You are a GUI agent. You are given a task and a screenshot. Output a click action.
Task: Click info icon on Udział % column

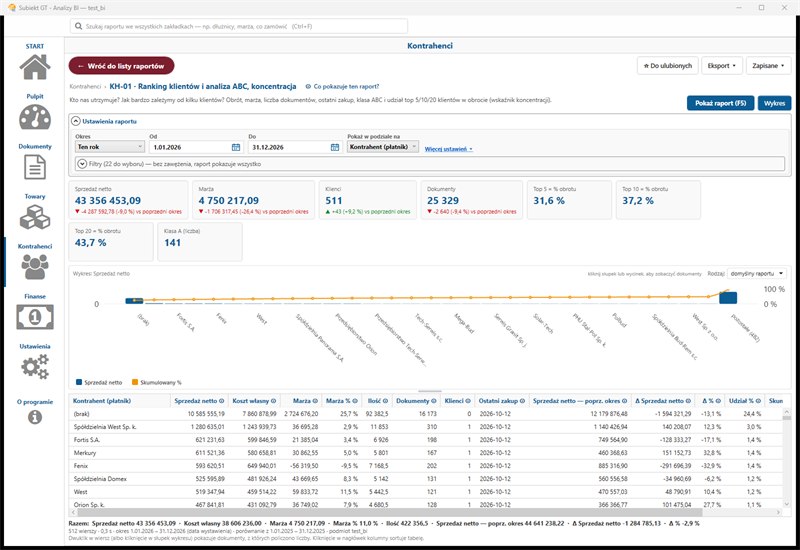(x=758, y=401)
